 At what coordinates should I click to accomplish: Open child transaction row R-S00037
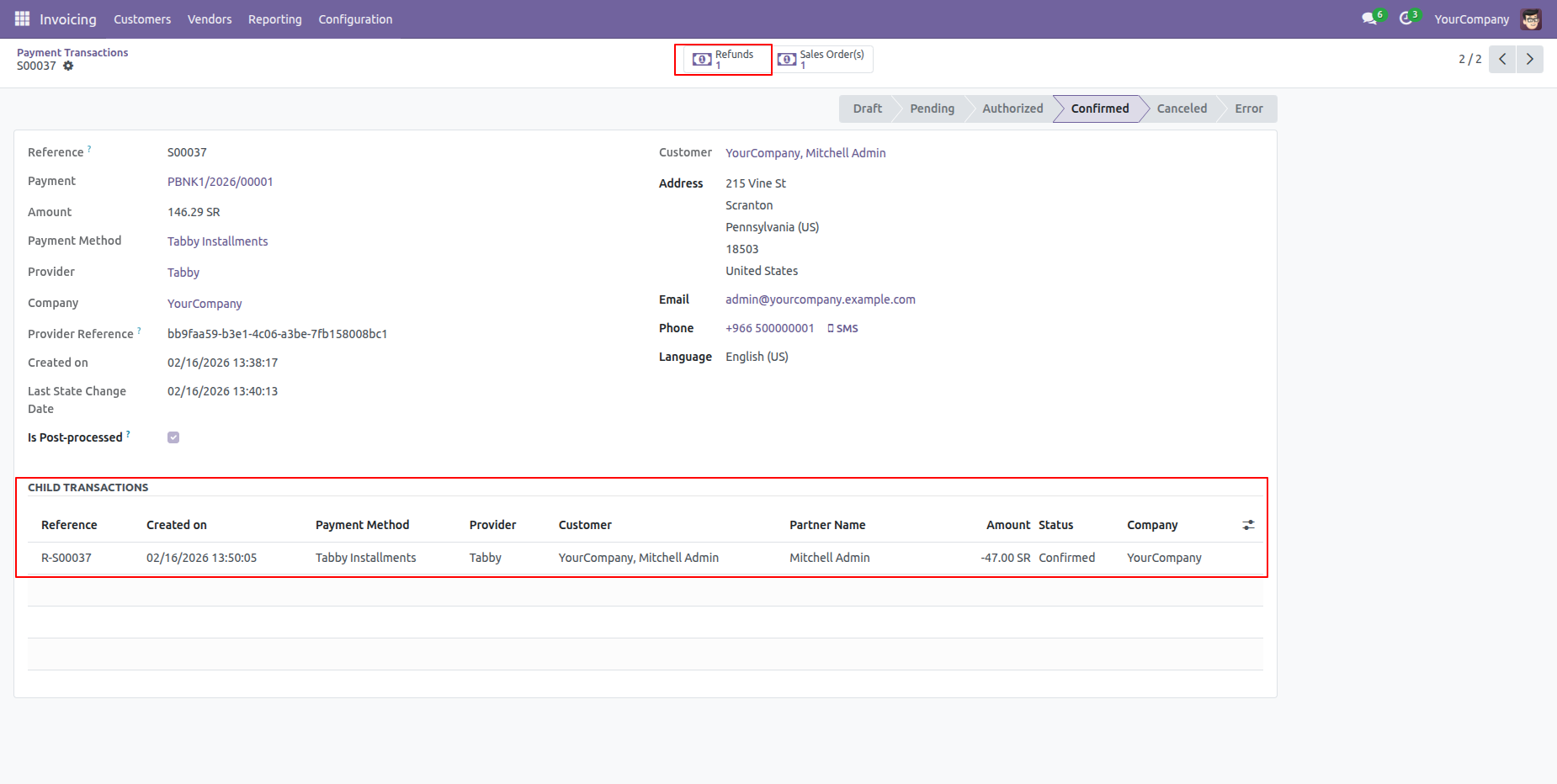[x=66, y=558]
